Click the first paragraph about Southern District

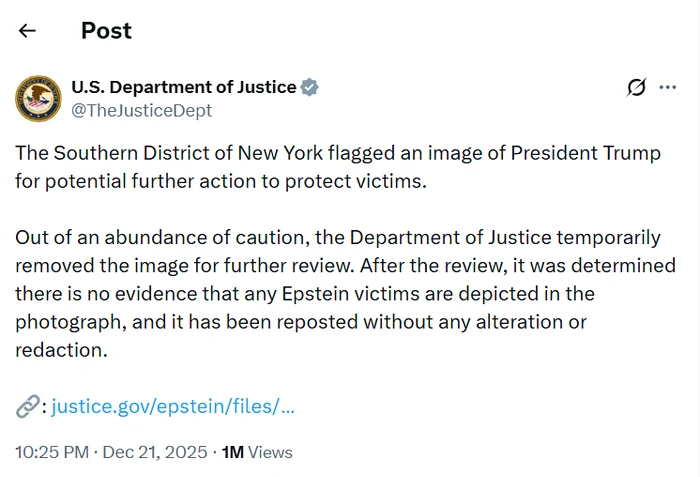(x=338, y=167)
